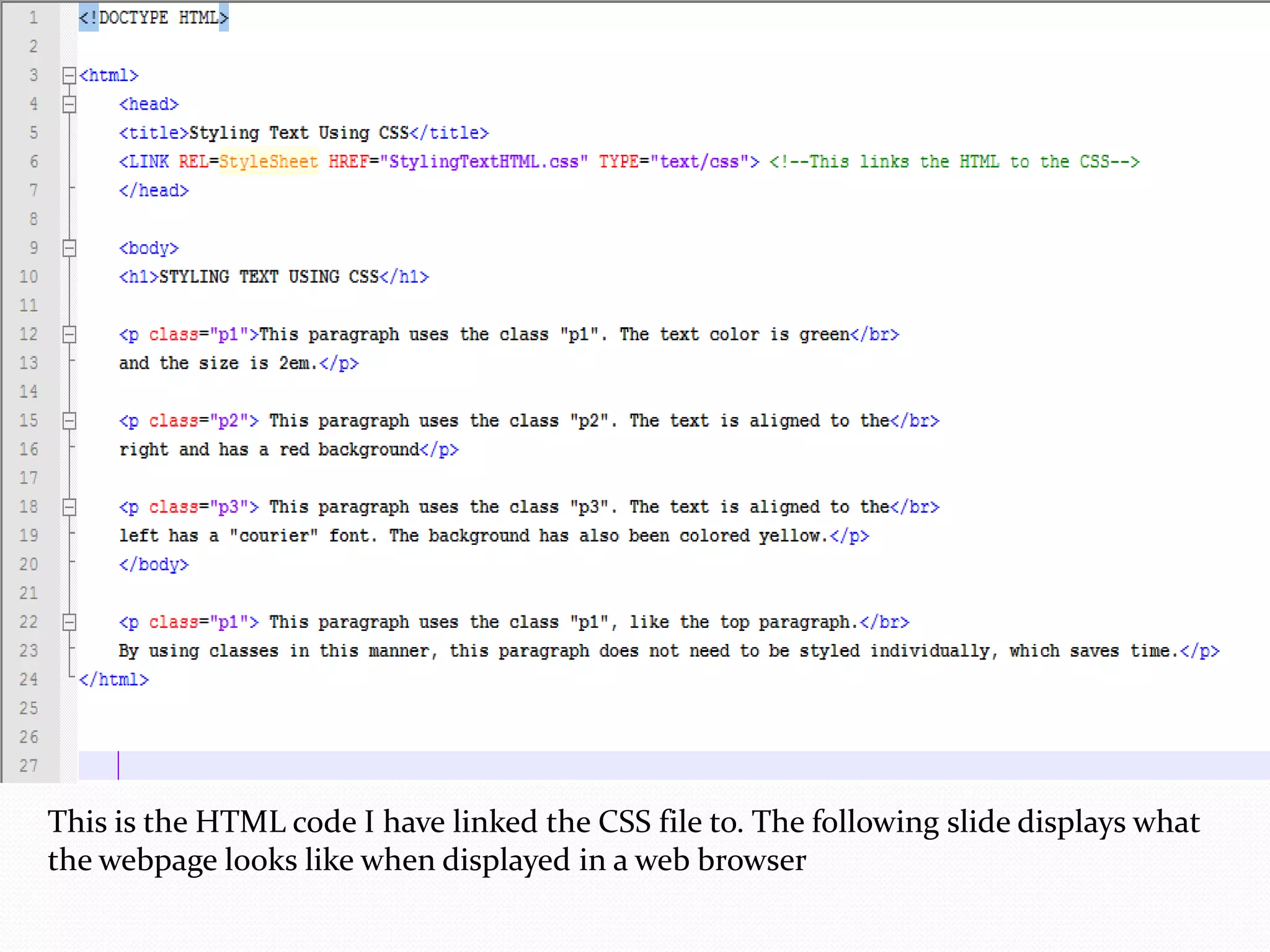Click line number 1 in the gutter
Viewport: 1270px width, 952px height.
tap(33, 18)
